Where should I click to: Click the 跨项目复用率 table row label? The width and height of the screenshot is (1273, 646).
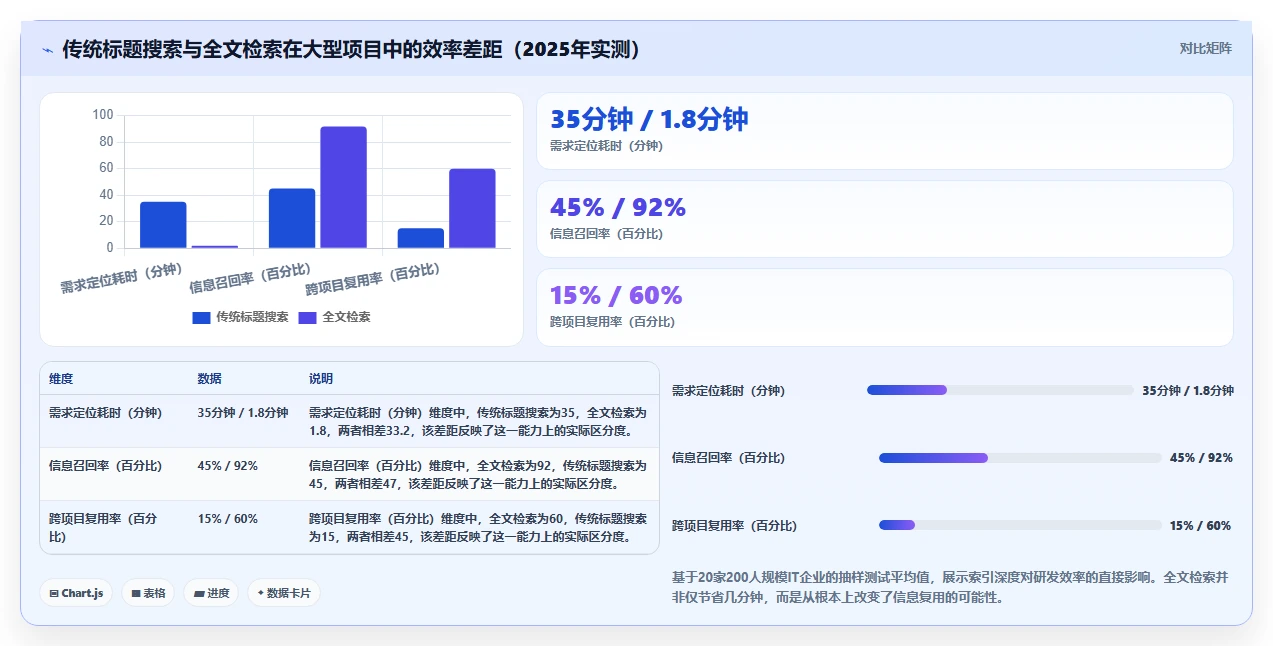[x=104, y=527]
